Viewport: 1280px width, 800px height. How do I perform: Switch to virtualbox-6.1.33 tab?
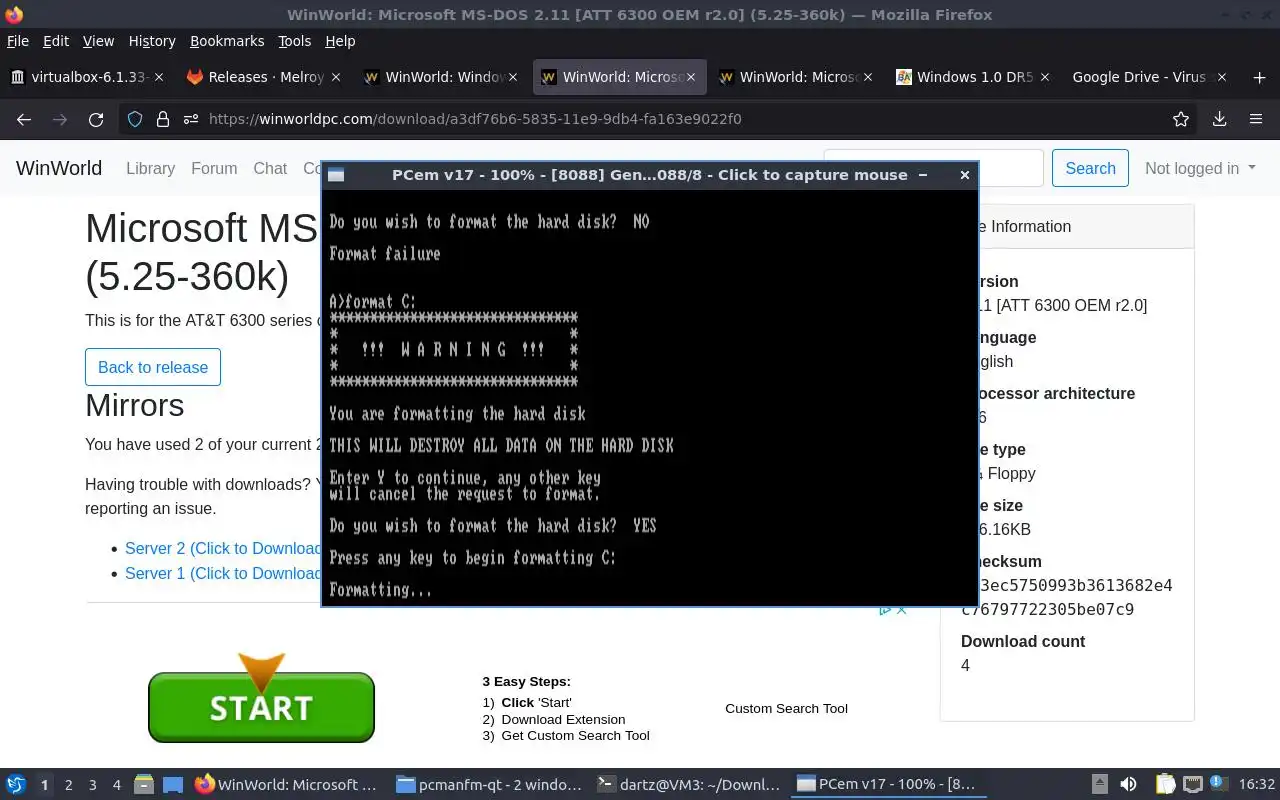[88, 77]
